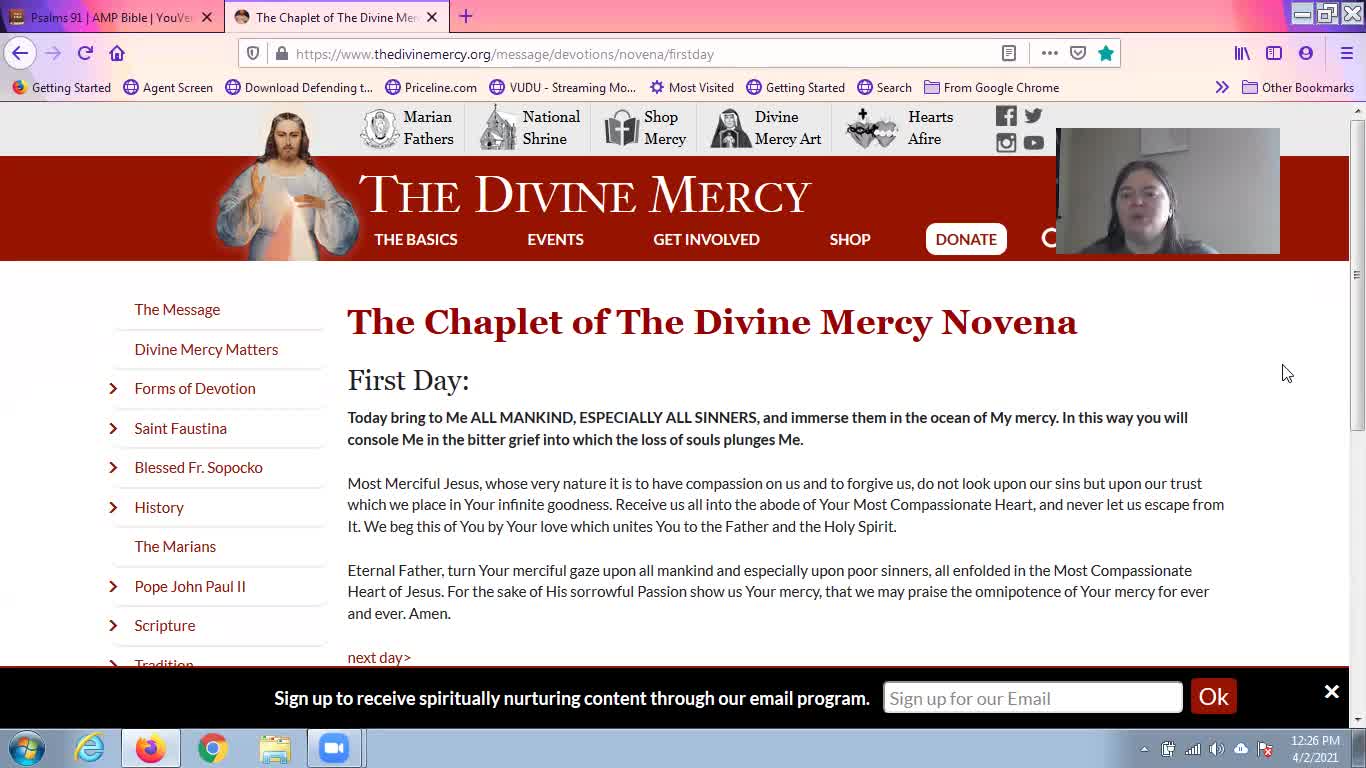Open the GET INVOLVED navigation menu

[x=706, y=239]
